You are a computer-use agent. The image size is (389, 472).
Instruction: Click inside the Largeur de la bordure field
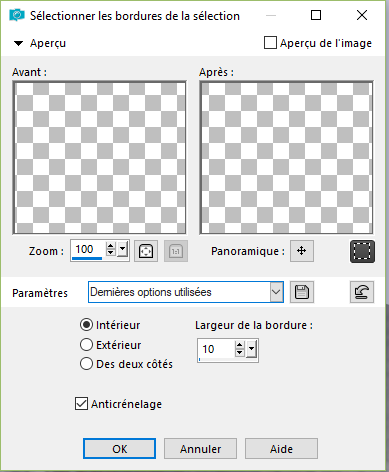pos(216,349)
